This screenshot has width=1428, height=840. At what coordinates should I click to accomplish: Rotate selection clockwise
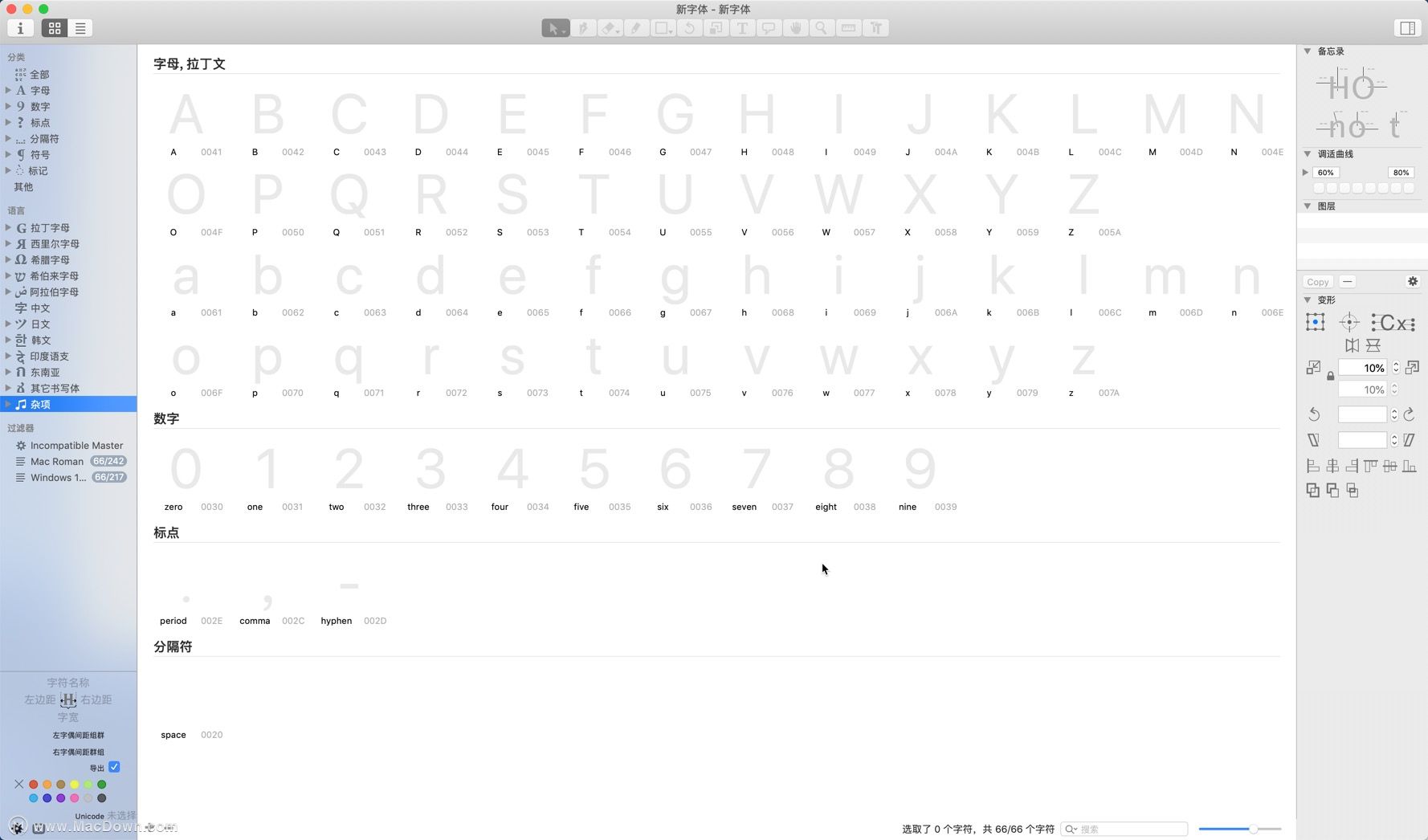click(1410, 414)
